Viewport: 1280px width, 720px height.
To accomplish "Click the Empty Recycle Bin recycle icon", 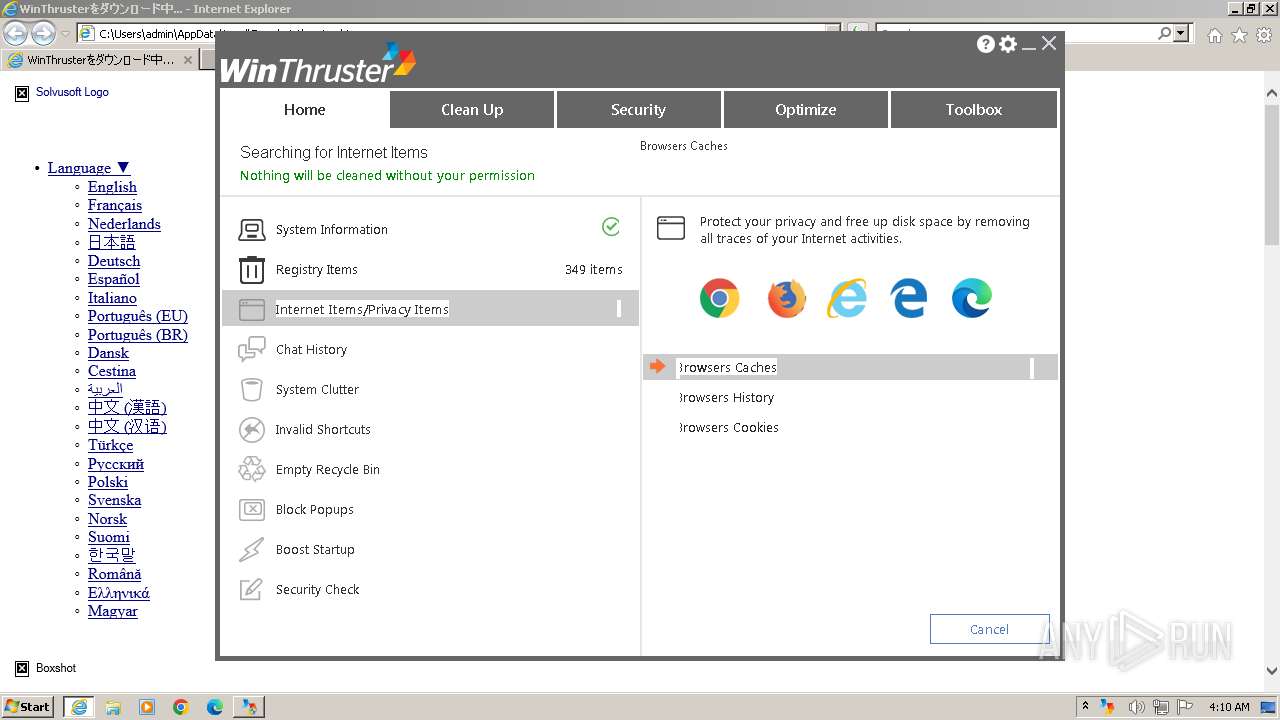I will [252, 470].
